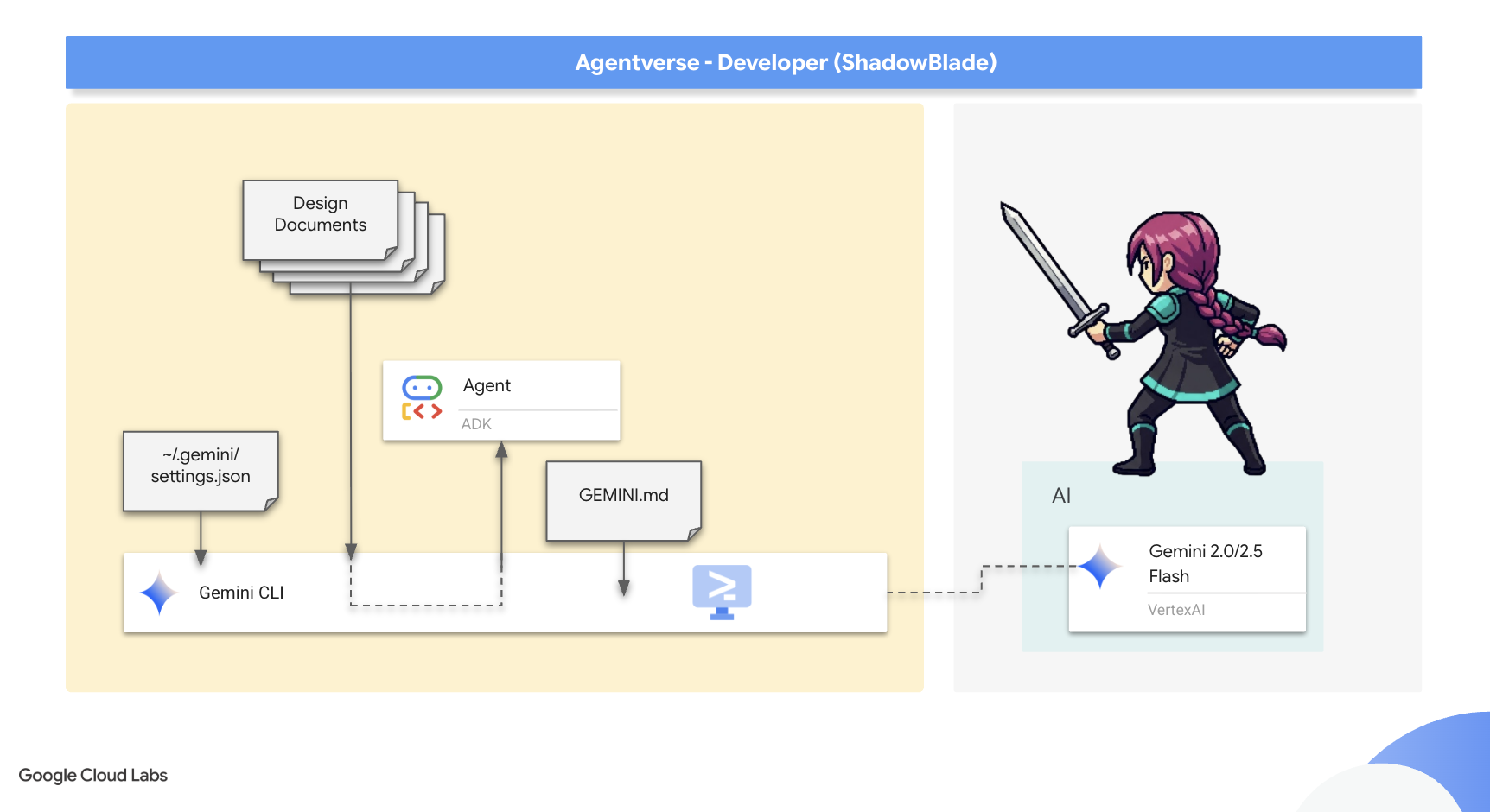The width and height of the screenshot is (1490, 812).
Task: Click the Gemini 2.0/2.5 Flash label
Action: (1205, 563)
